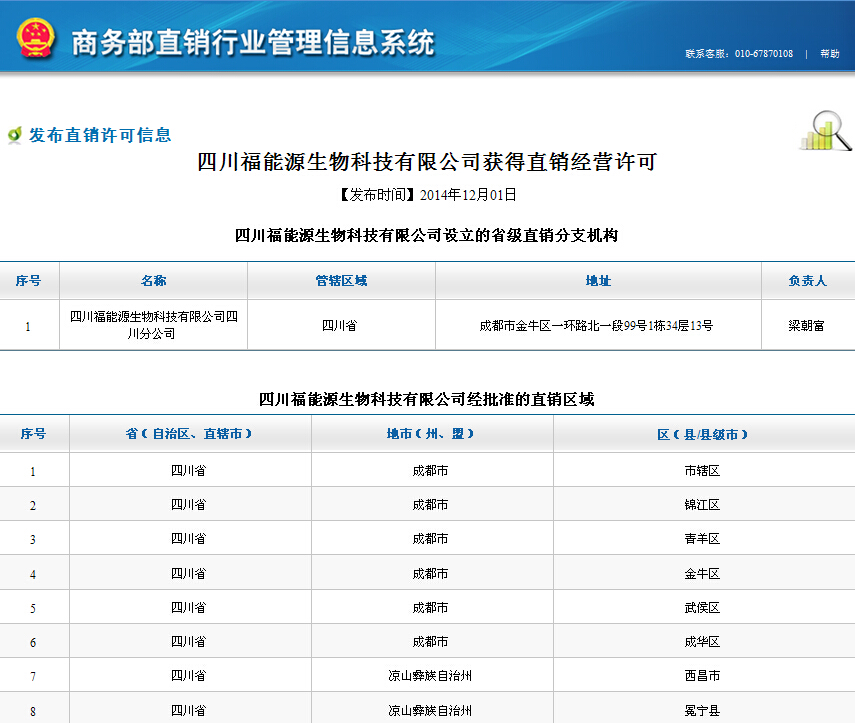Viewport: 855px width, 723px height.
Task: Click the 序号 header in sales area table
Action: (x=33, y=434)
